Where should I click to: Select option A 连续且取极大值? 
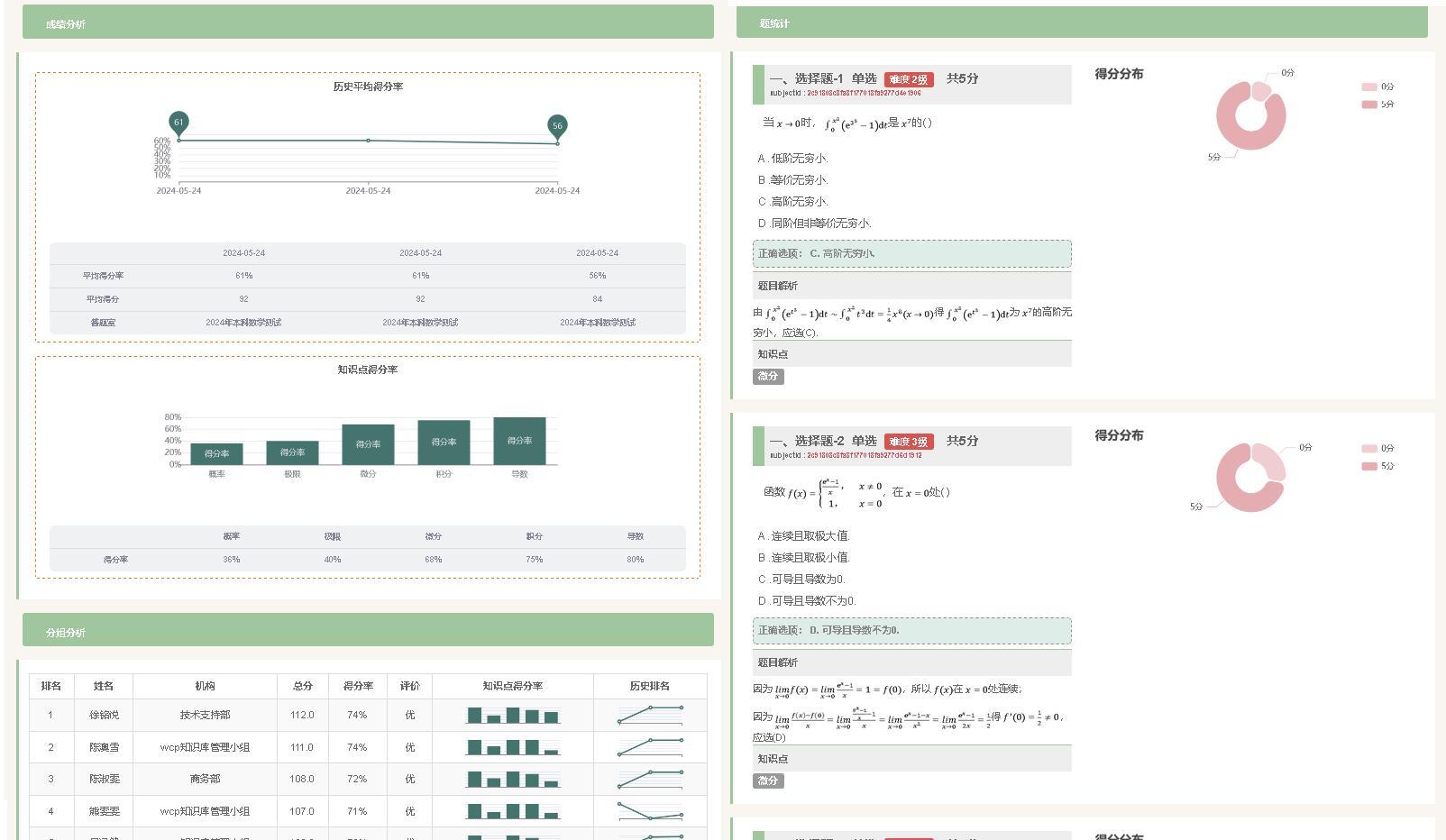click(x=803, y=536)
